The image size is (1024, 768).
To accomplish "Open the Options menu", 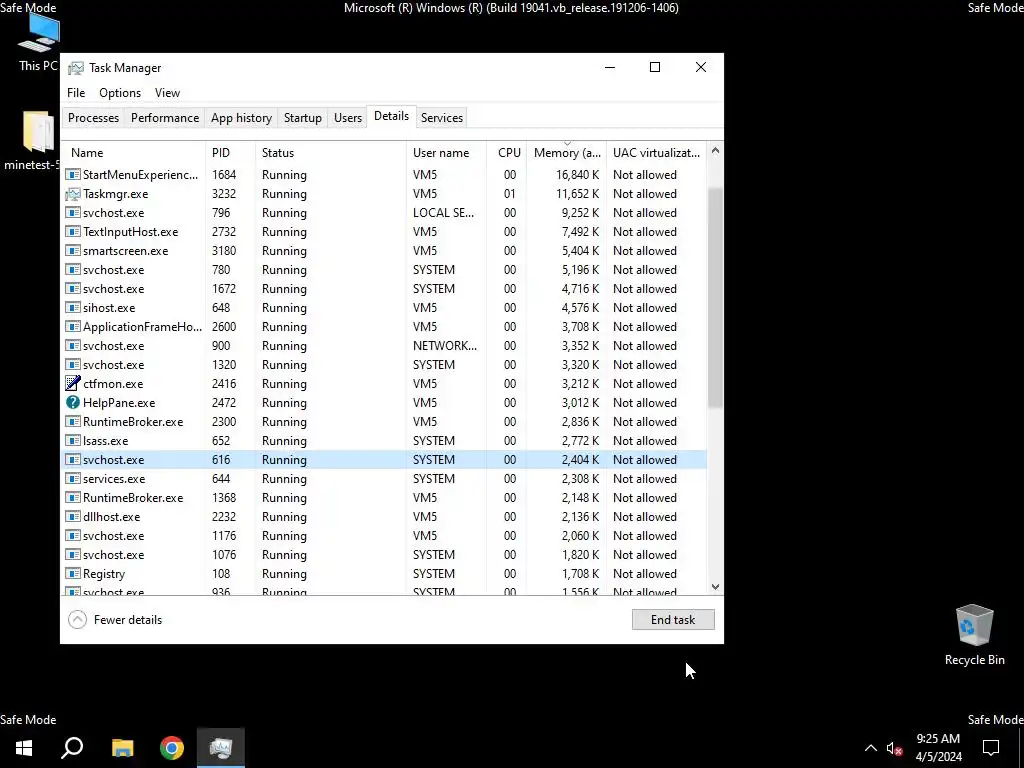I will coord(120,93).
